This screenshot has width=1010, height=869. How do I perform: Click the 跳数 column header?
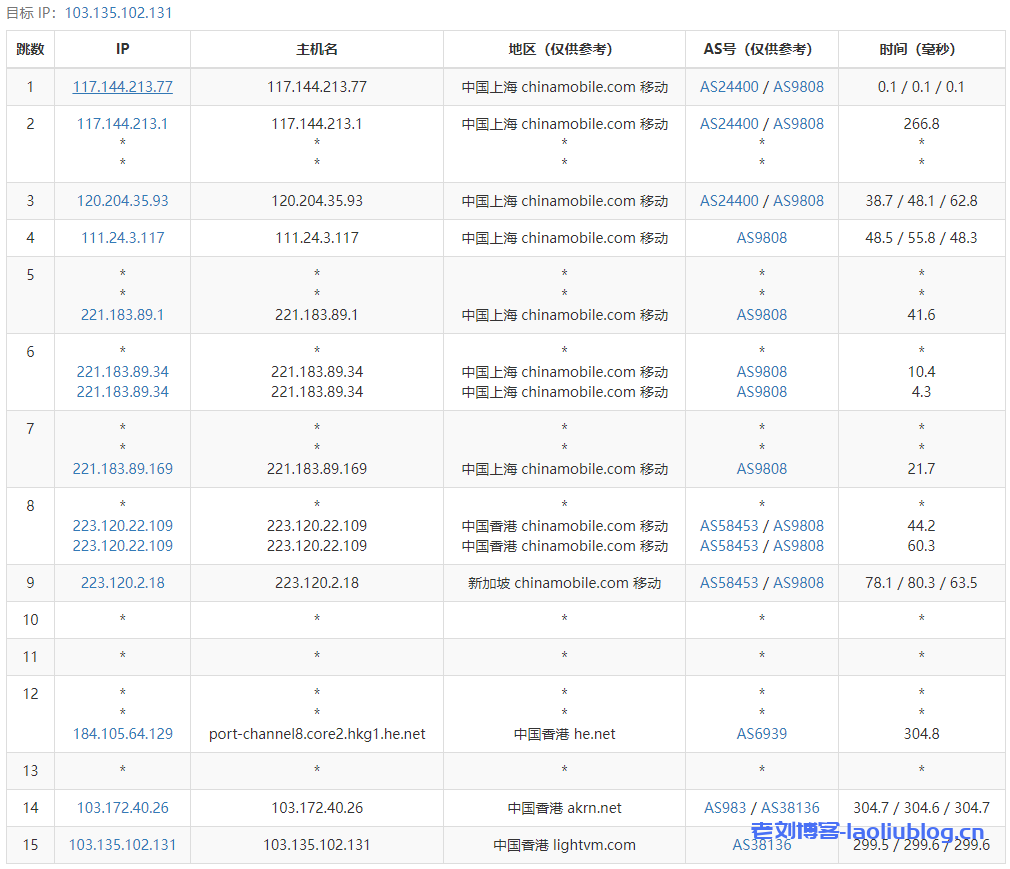pos(30,49)
